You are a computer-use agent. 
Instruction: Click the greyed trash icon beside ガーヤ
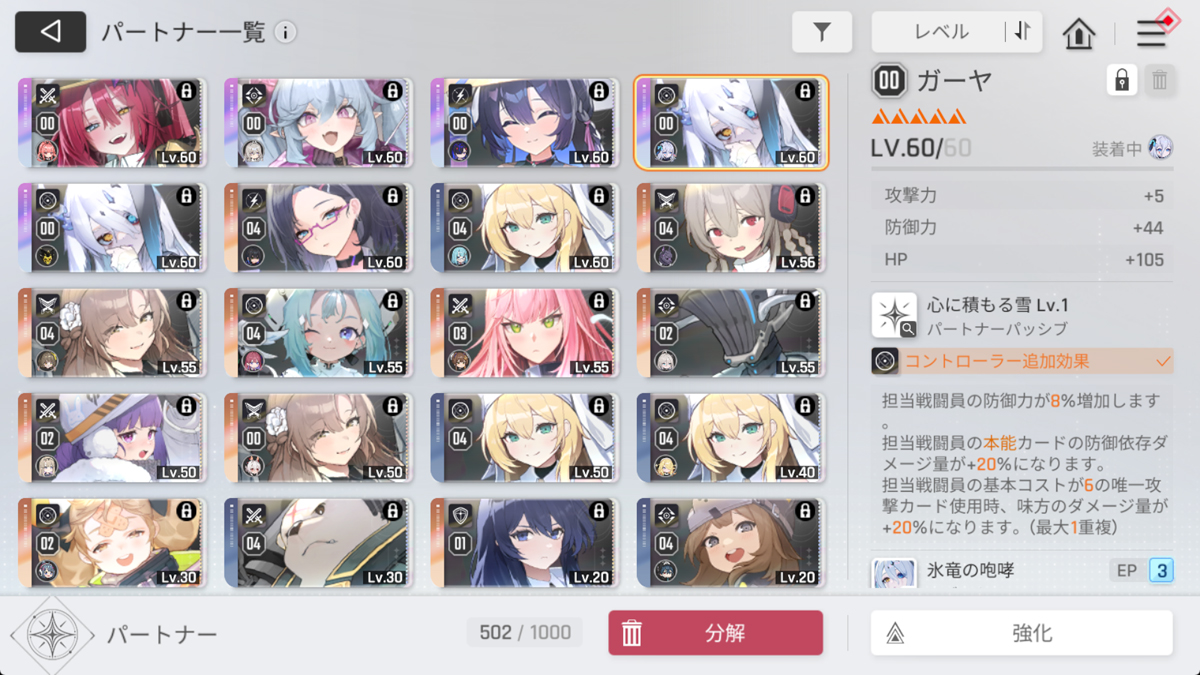[x=1159, y=80]
